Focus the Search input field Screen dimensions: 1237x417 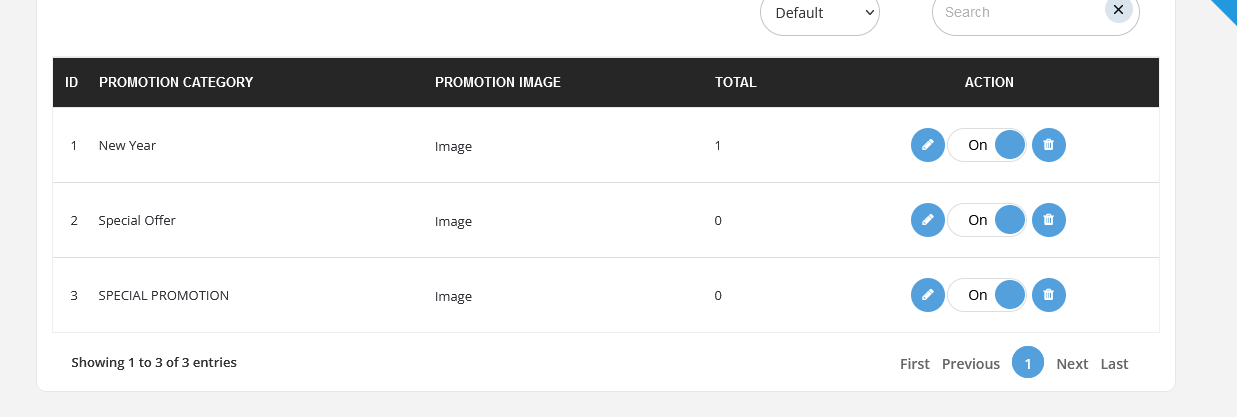pos(1020,13)
